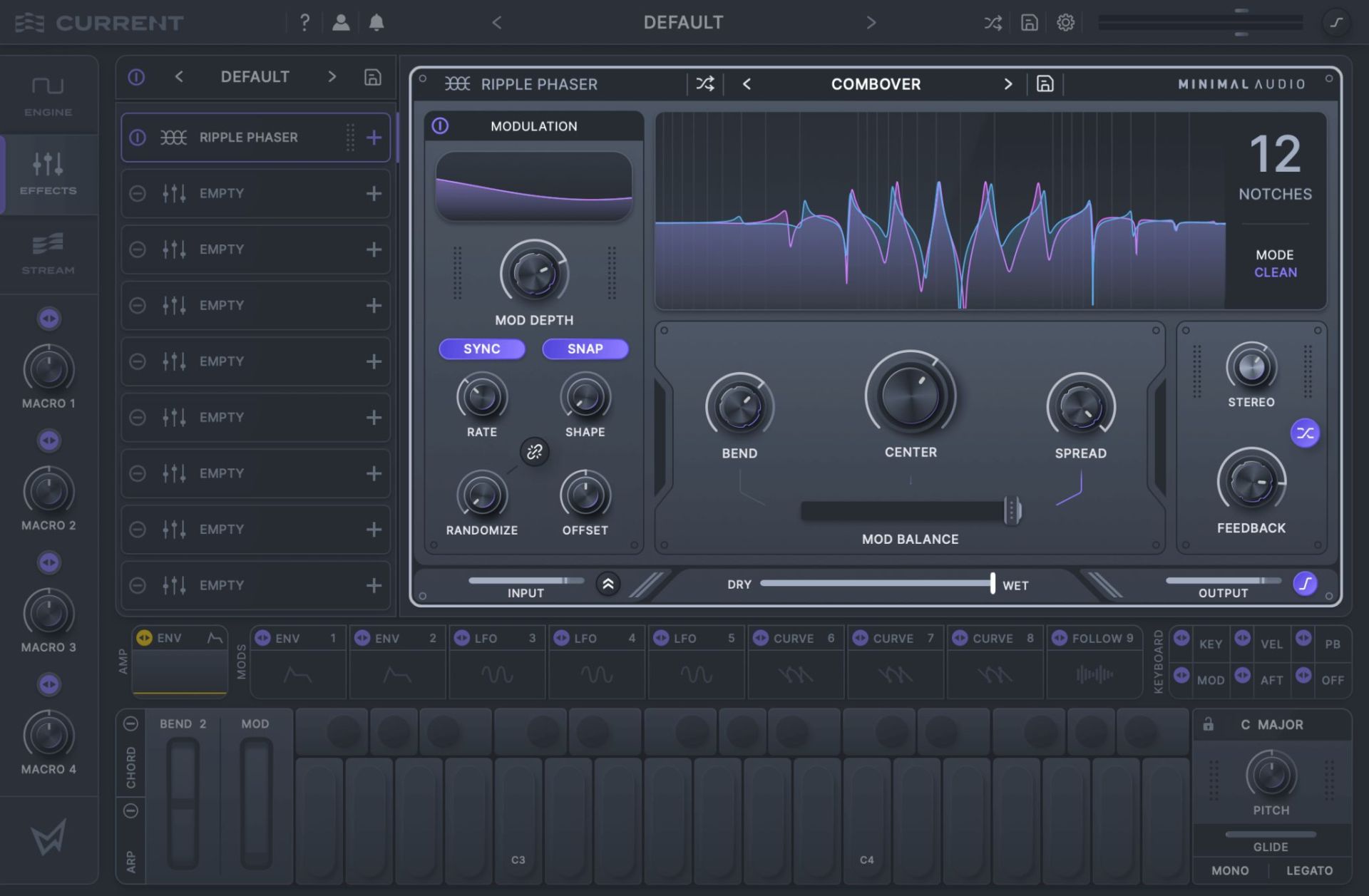Go to previous effects chain preset
The image size is (1369, 896).
179,77
